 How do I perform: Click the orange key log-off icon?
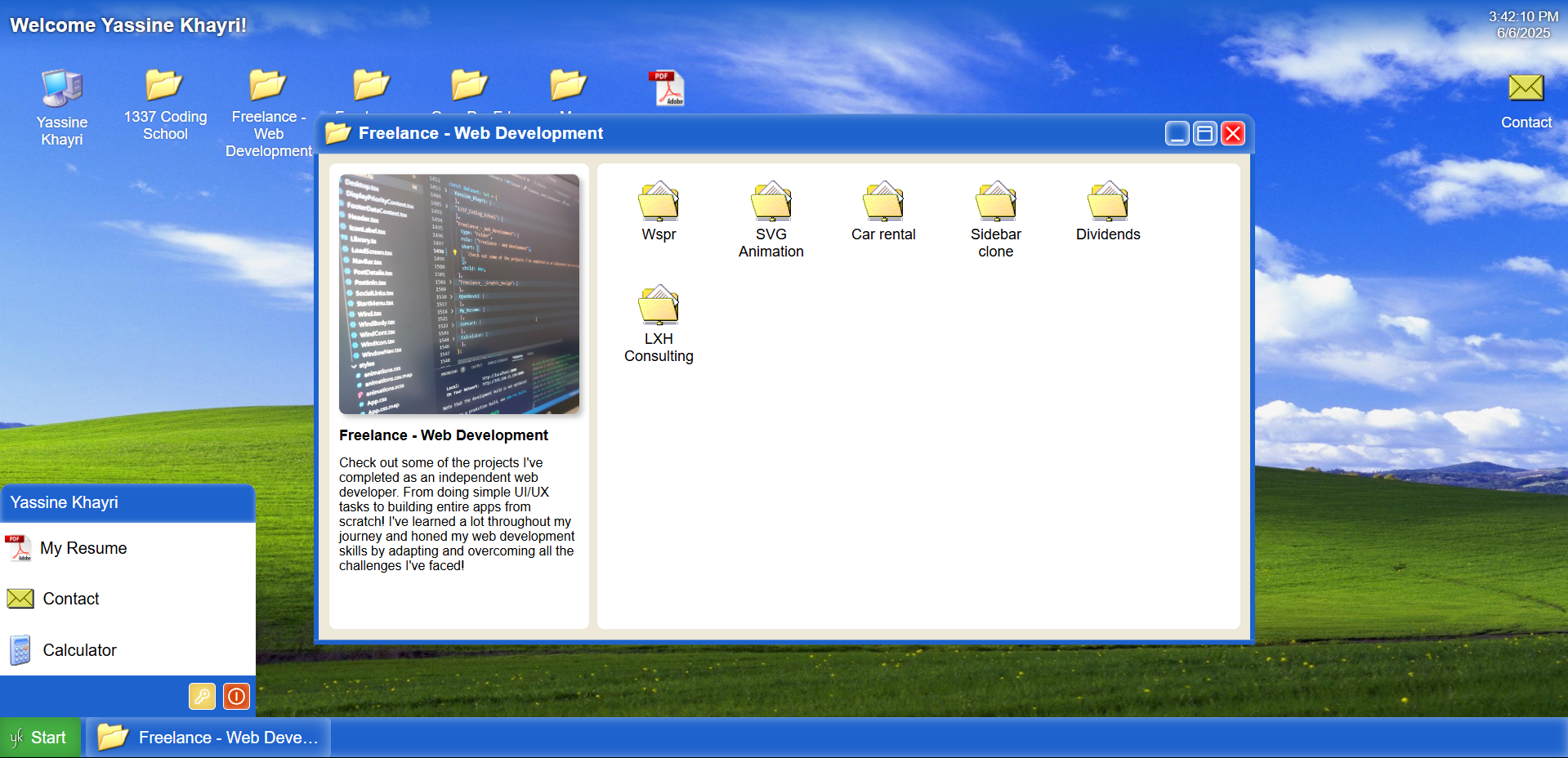coord(202,696)
